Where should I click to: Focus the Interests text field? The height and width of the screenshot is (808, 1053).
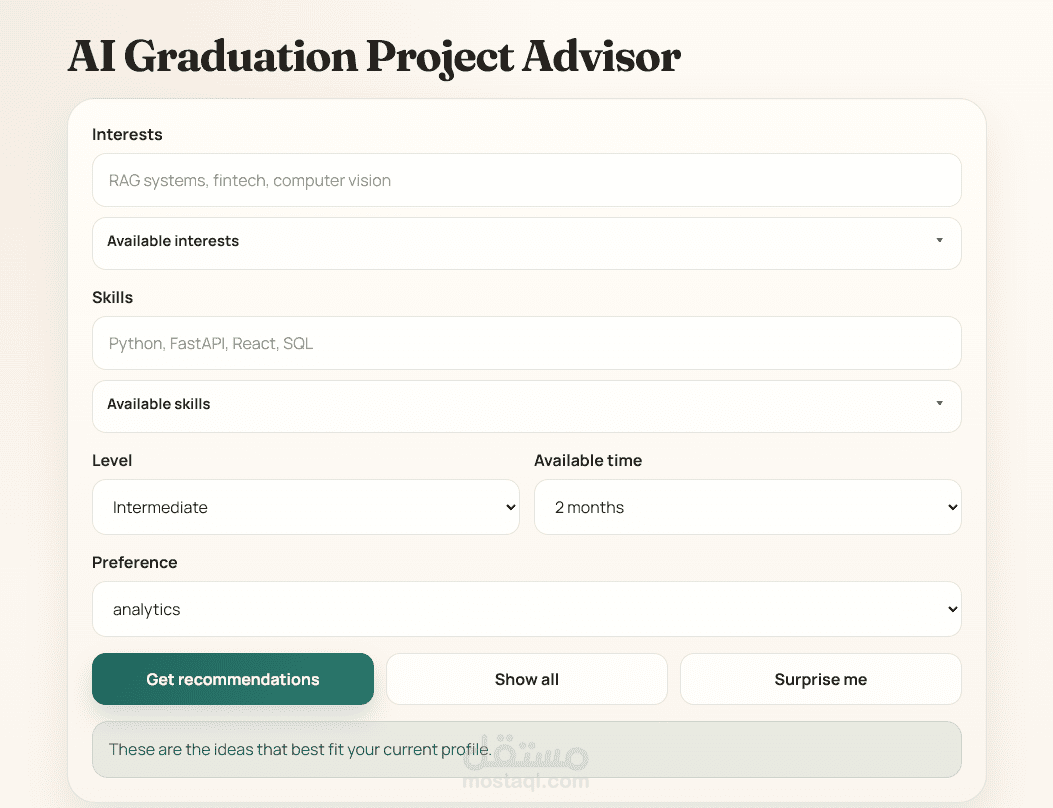coord(526,180)
